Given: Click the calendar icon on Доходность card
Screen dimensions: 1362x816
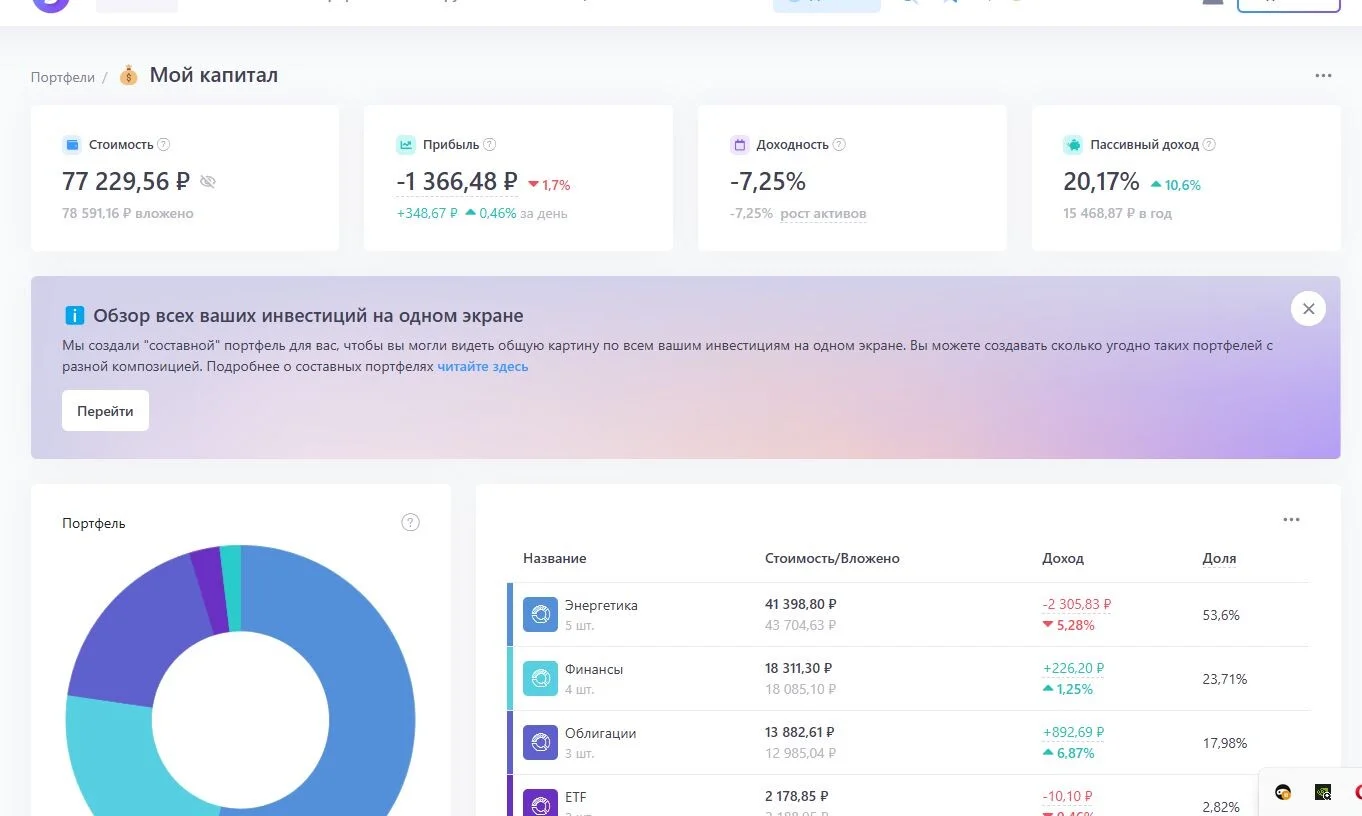Looking at the screenshot, I should [739, 145].
